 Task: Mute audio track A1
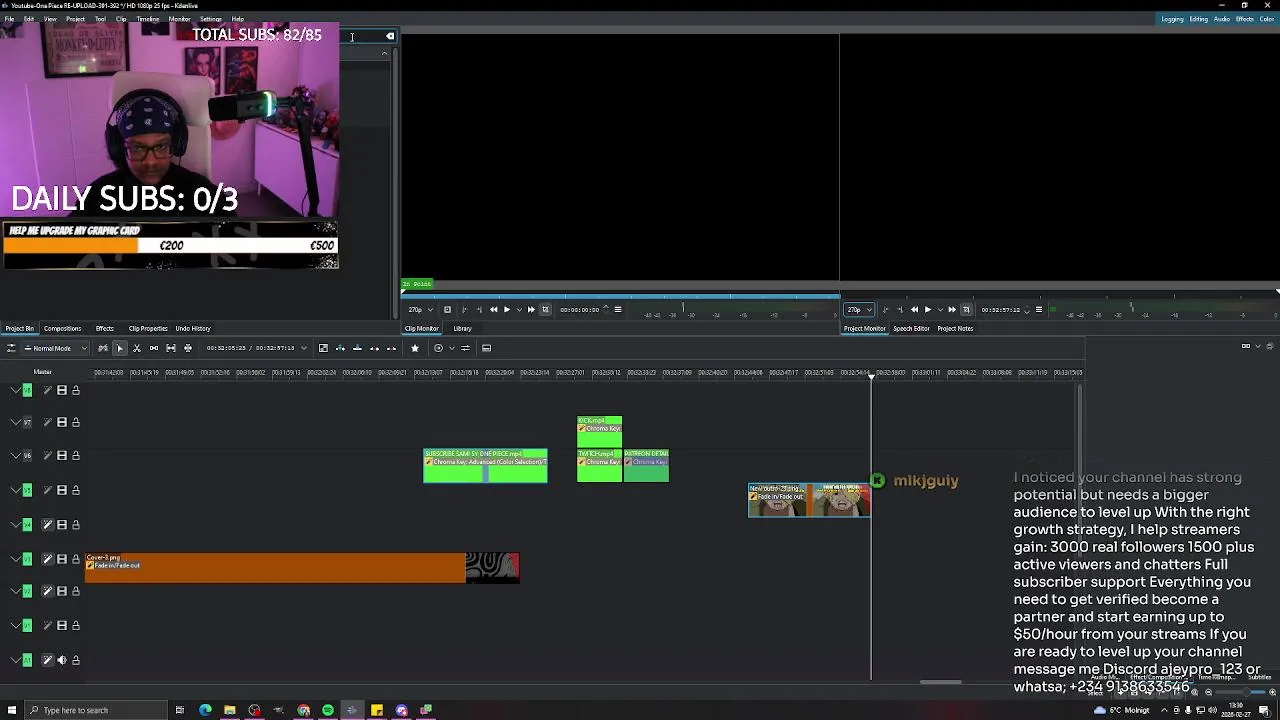61,660
